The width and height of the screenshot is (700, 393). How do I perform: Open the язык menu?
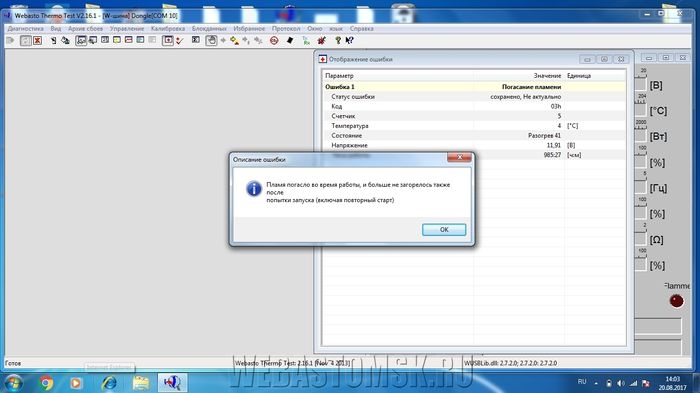tap(336, 29)
